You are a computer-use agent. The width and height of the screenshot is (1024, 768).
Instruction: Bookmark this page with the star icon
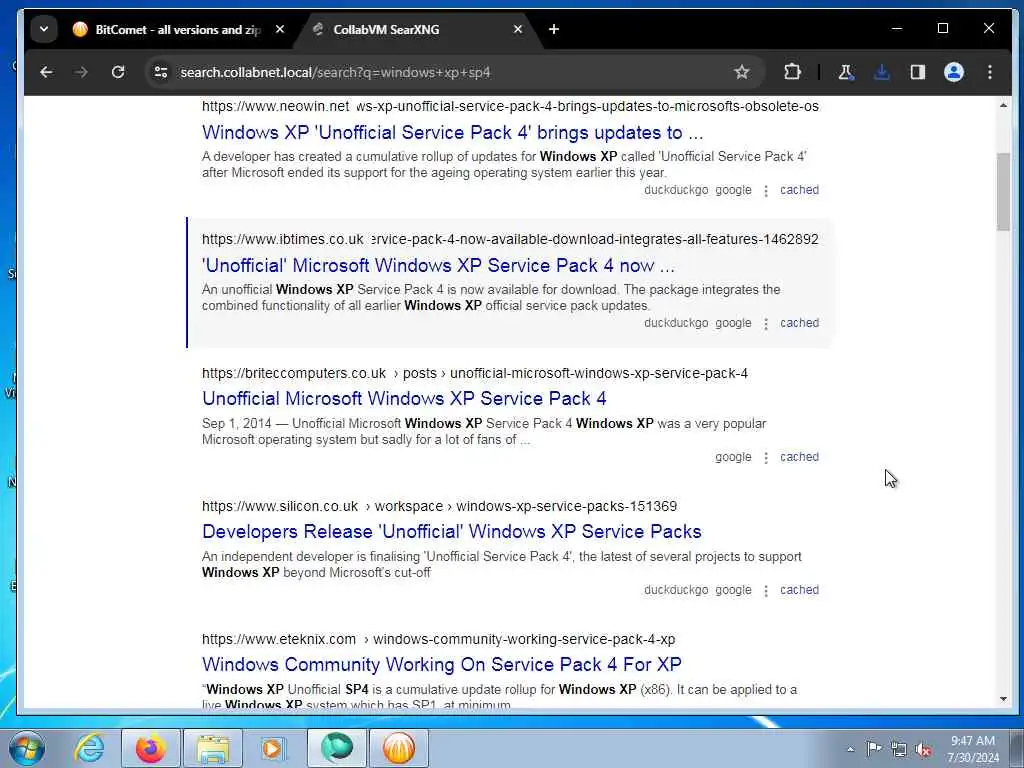click(741, 72)
